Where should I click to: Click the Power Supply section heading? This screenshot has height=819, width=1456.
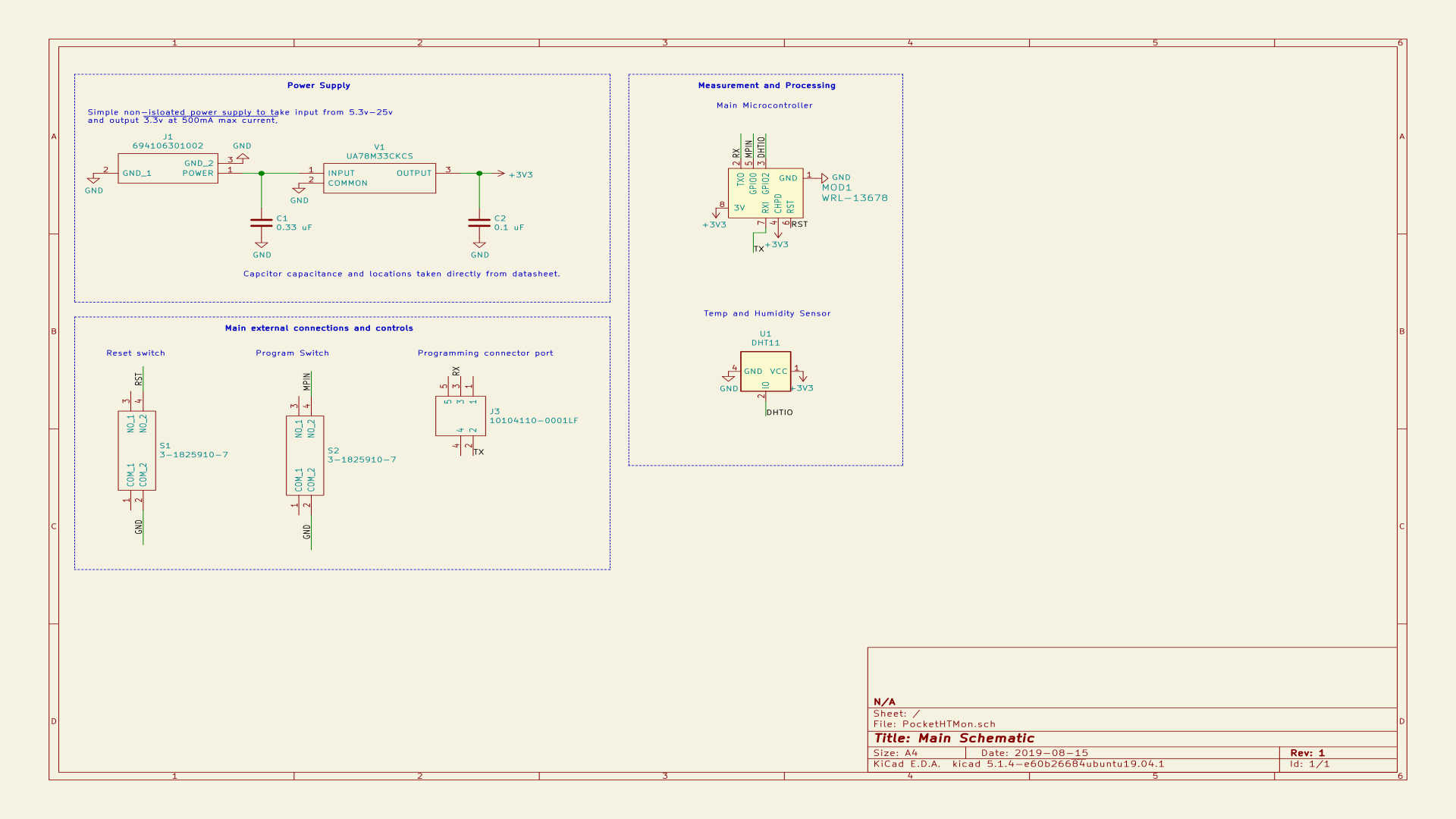pos(318,85)
